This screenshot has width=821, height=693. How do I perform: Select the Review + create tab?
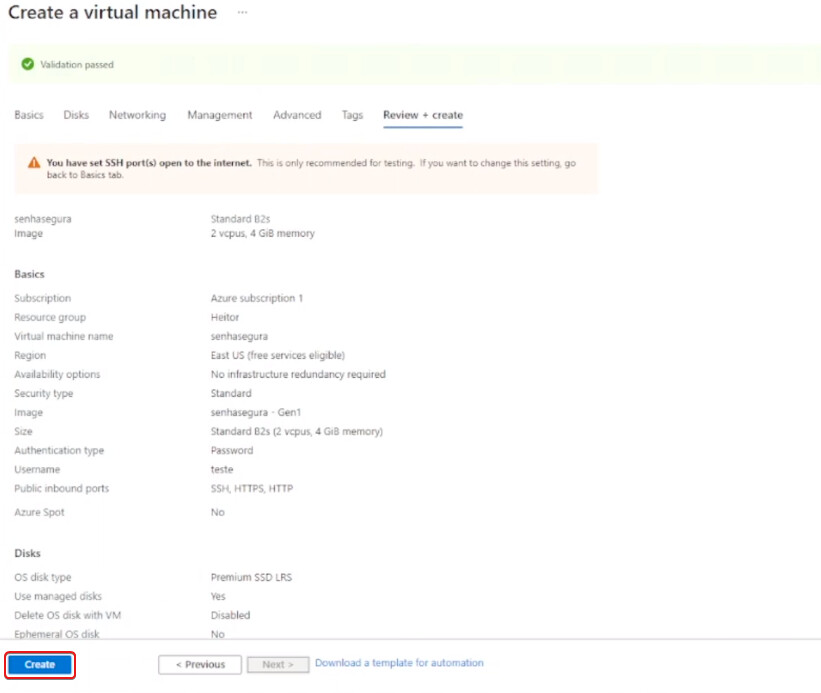[423, 115]
